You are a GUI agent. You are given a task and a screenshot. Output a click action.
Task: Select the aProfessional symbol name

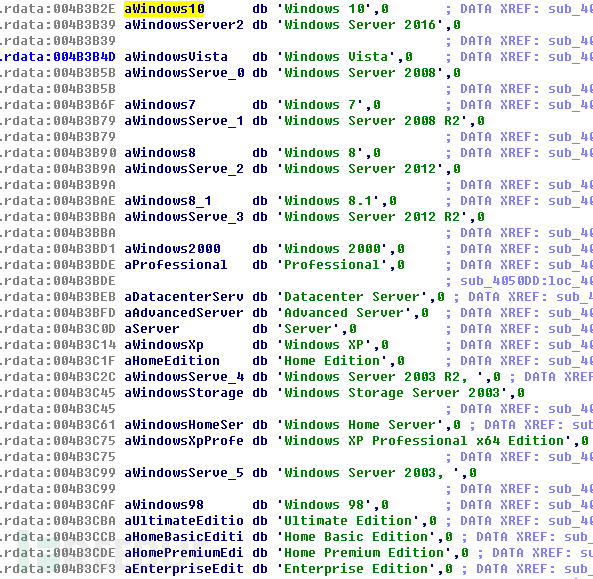pos(176,265)
